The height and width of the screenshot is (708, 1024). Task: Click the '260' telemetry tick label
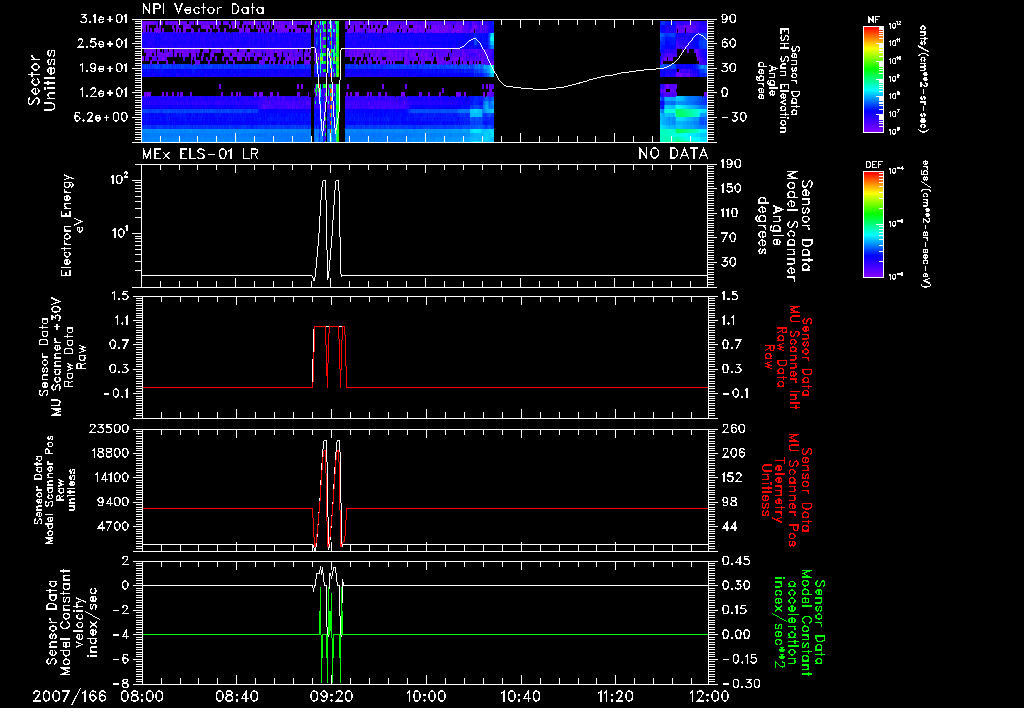pyautogui.click(x=732, y=429)
